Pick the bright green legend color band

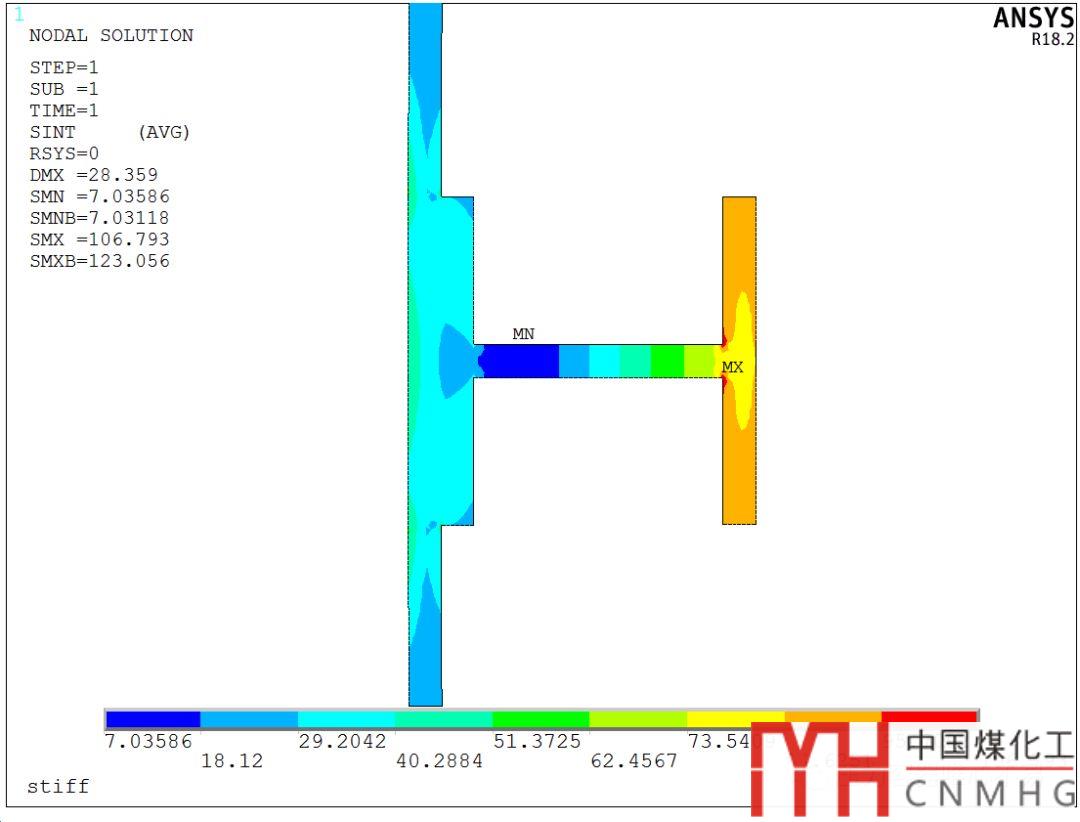pos(540,719)
